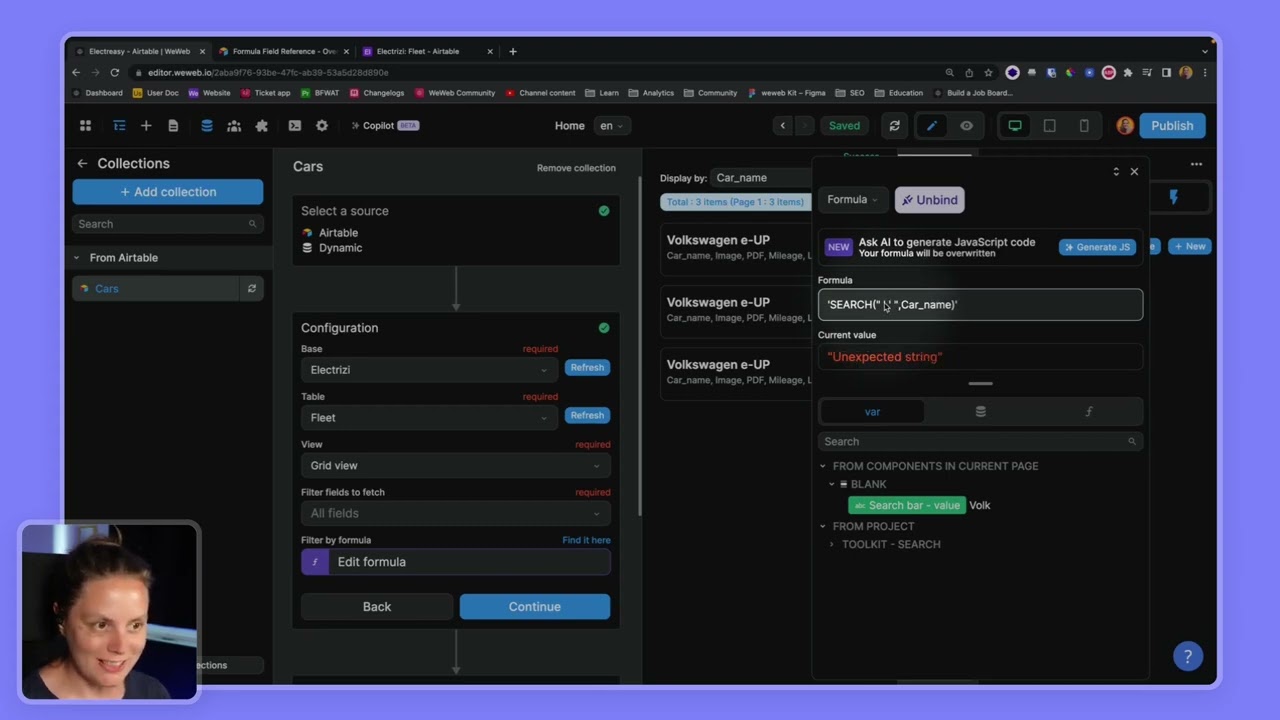The height and width of the screenshot is (720, 1280).
Task: Go back from Collections with arrow
Action: pyautogui.click(x=82, y=164)
